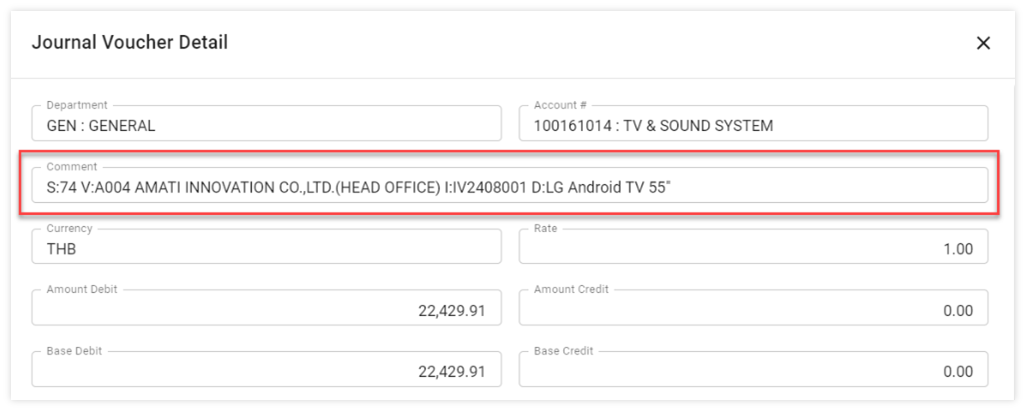Open the Account # field with TV & SOUND SYSTEM

(753, 125)
